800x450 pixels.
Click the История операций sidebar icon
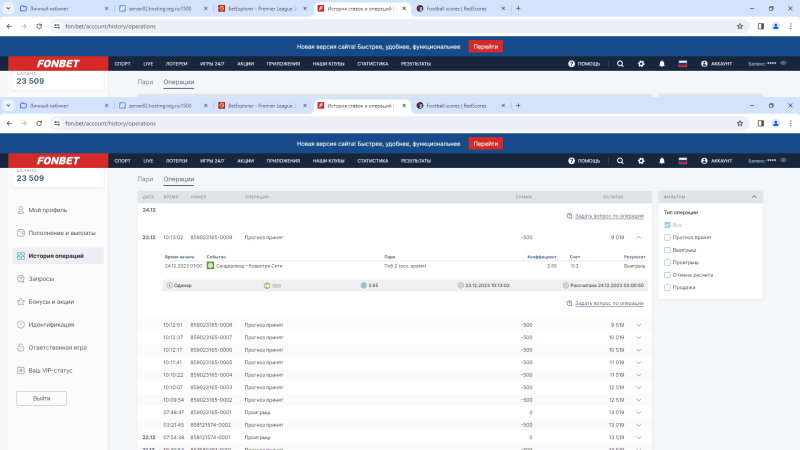[21, 256]
